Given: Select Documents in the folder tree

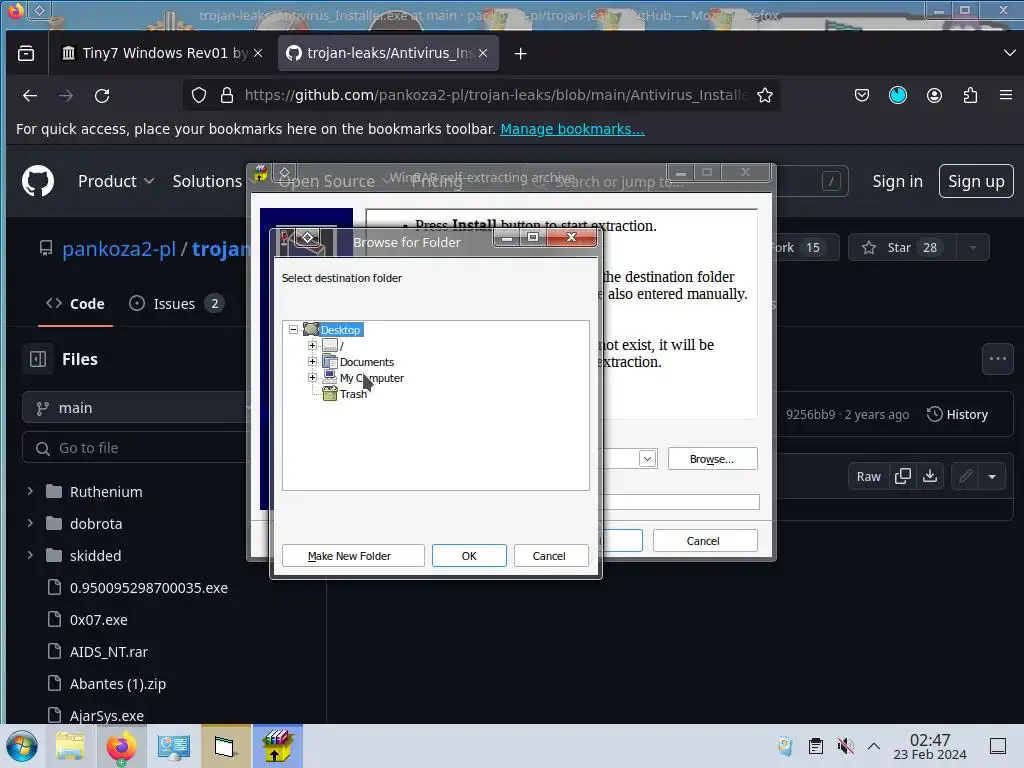Looking at the screenshot, I should [x=366, y=362].
